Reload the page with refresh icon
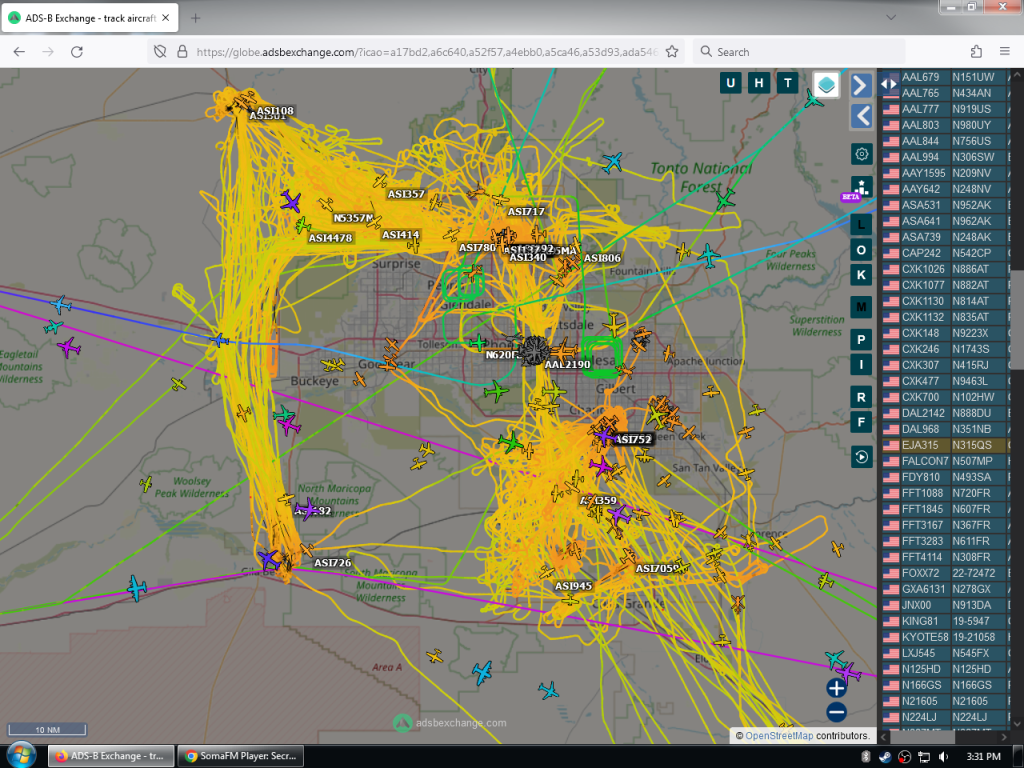 [77, 52]
